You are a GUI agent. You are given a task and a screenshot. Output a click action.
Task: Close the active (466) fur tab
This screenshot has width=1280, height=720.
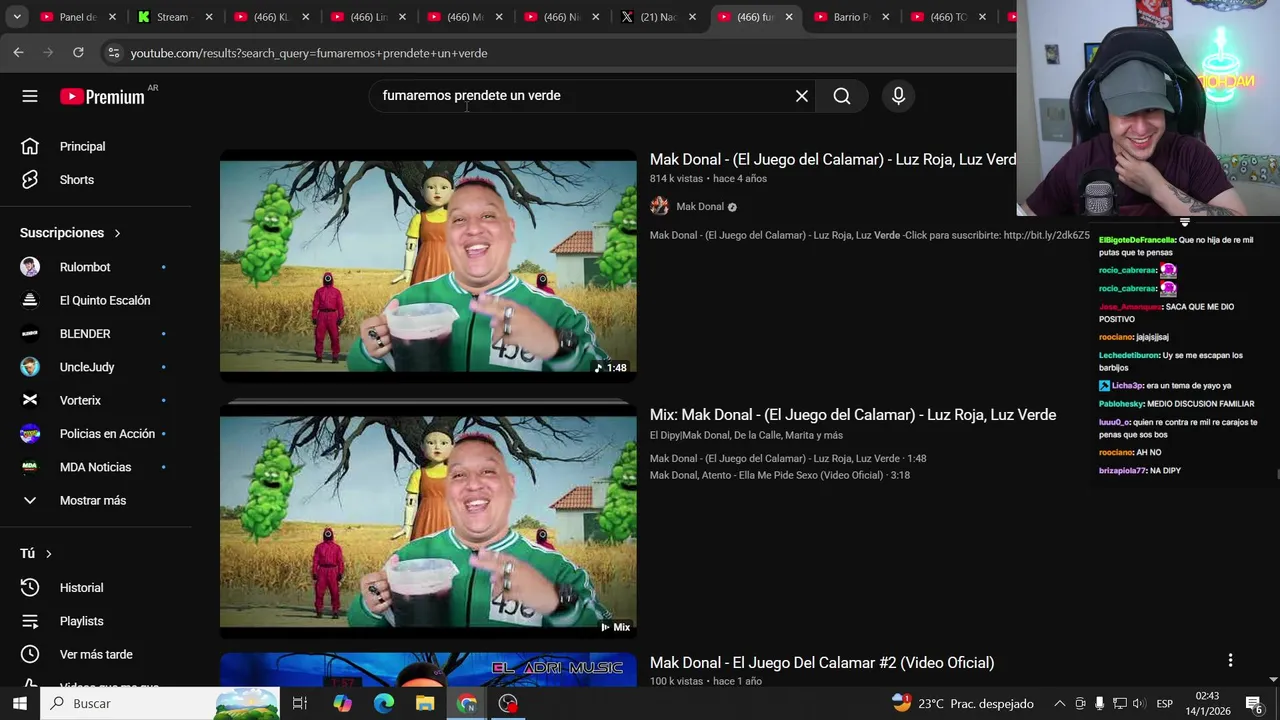[788, 17]
